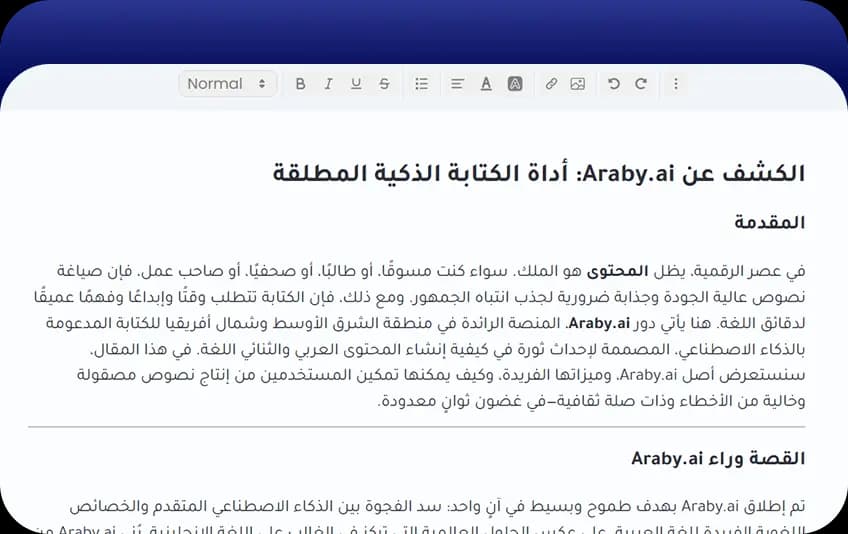Click the "المقدمة" section heading
Screen dimensions: 848x534
[775, 223]
